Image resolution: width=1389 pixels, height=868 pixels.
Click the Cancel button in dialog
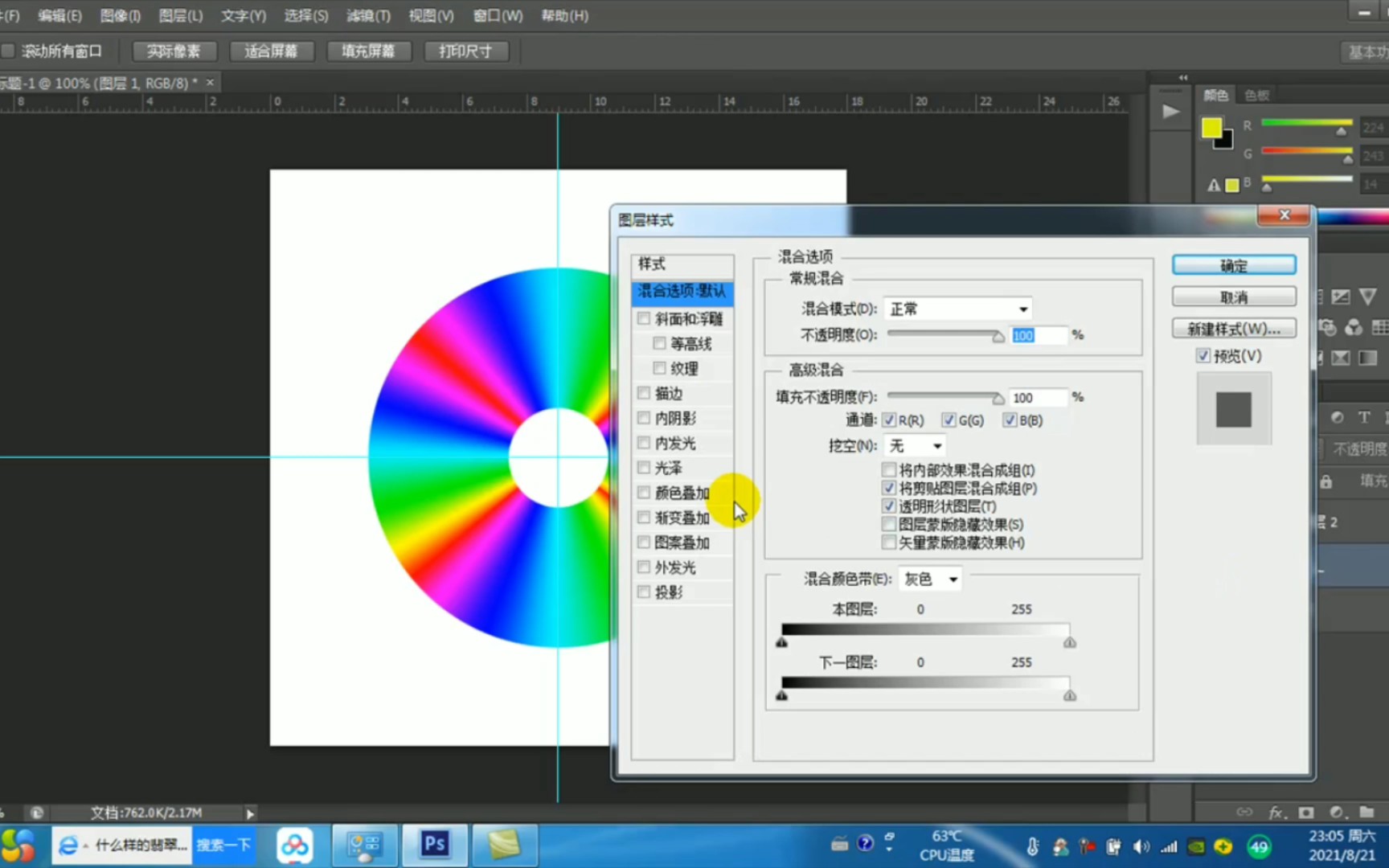point(1234,297)
